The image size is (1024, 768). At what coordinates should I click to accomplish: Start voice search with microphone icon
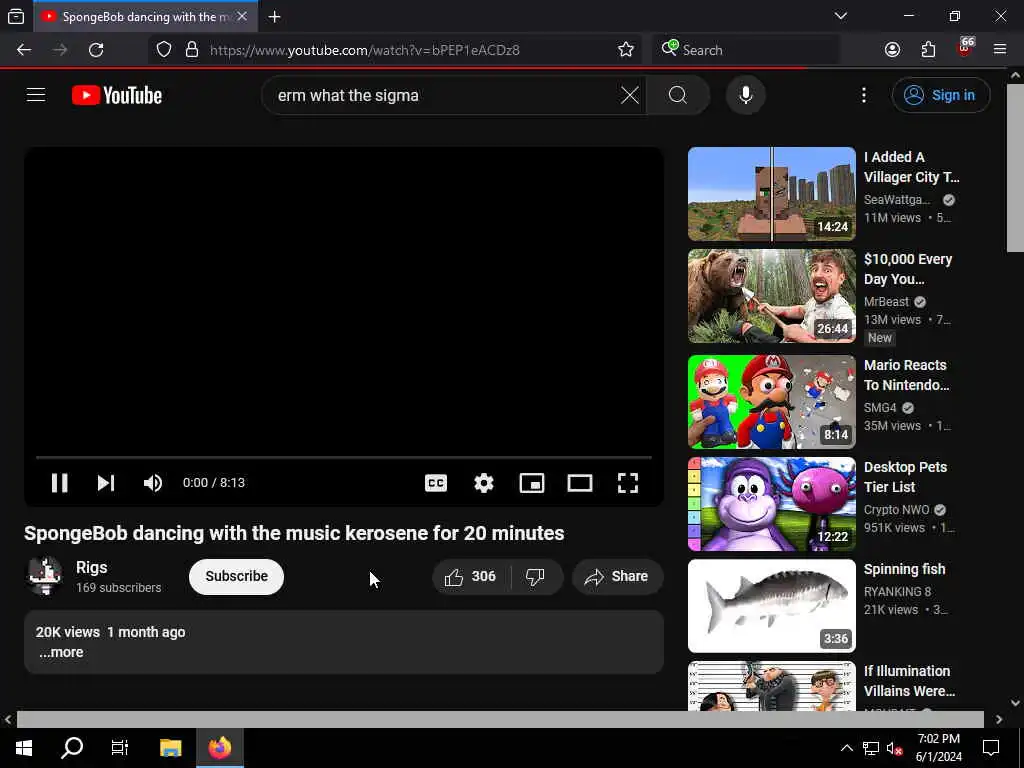[x=746, y=95]
